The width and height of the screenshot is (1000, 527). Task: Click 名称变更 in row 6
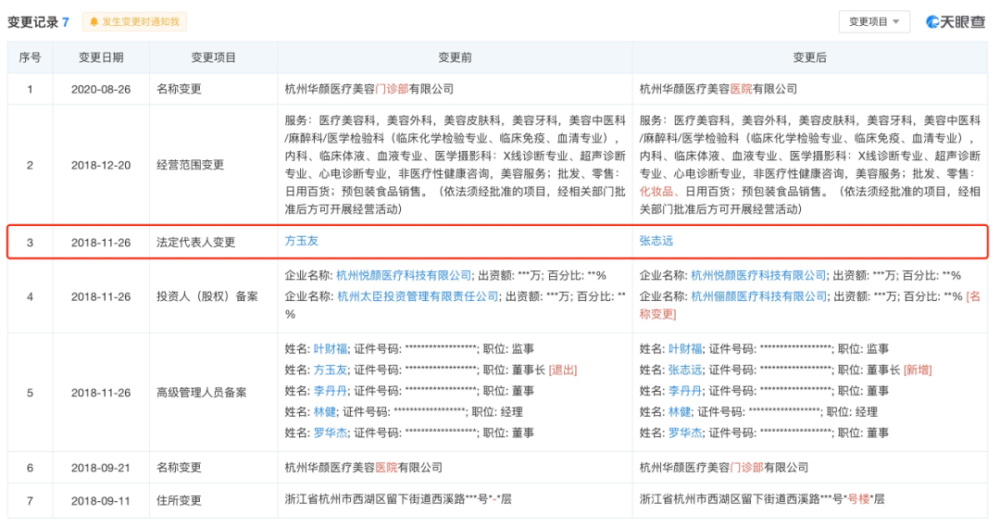pyautogui.click(x=179, y=468)
